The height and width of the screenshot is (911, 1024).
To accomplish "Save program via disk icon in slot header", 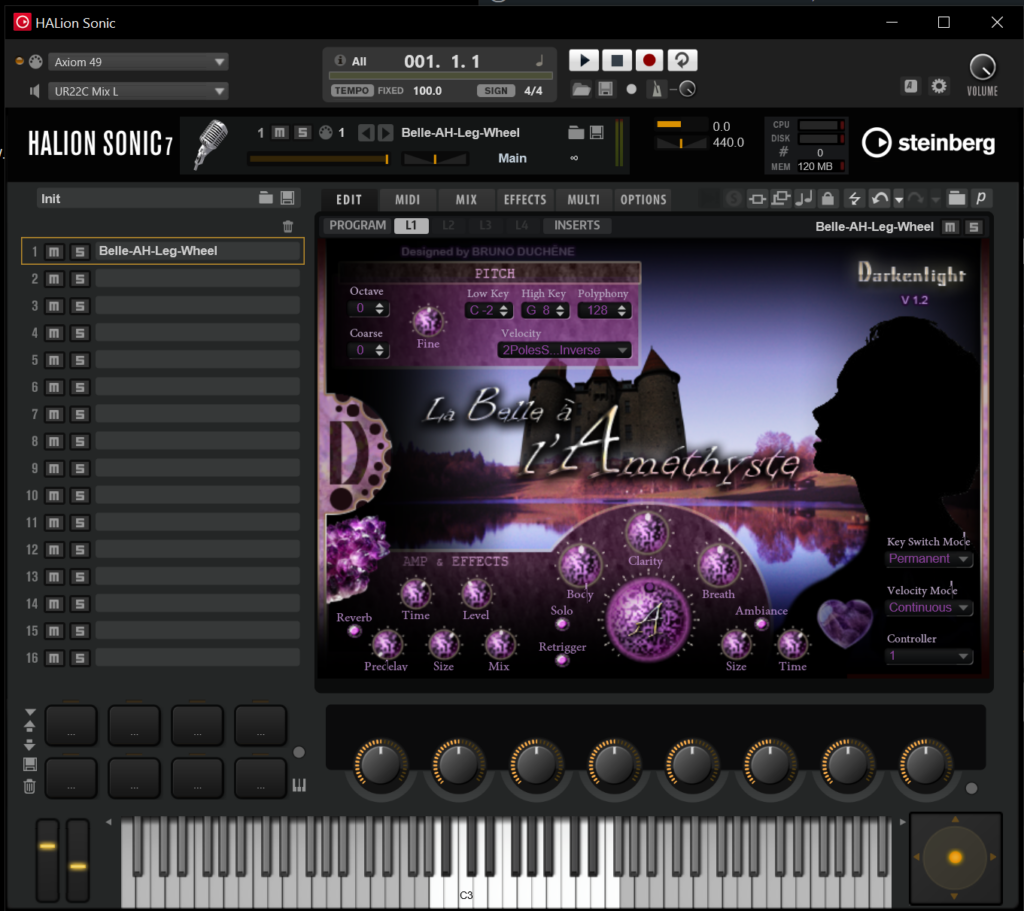I will [x=596, y=133].
